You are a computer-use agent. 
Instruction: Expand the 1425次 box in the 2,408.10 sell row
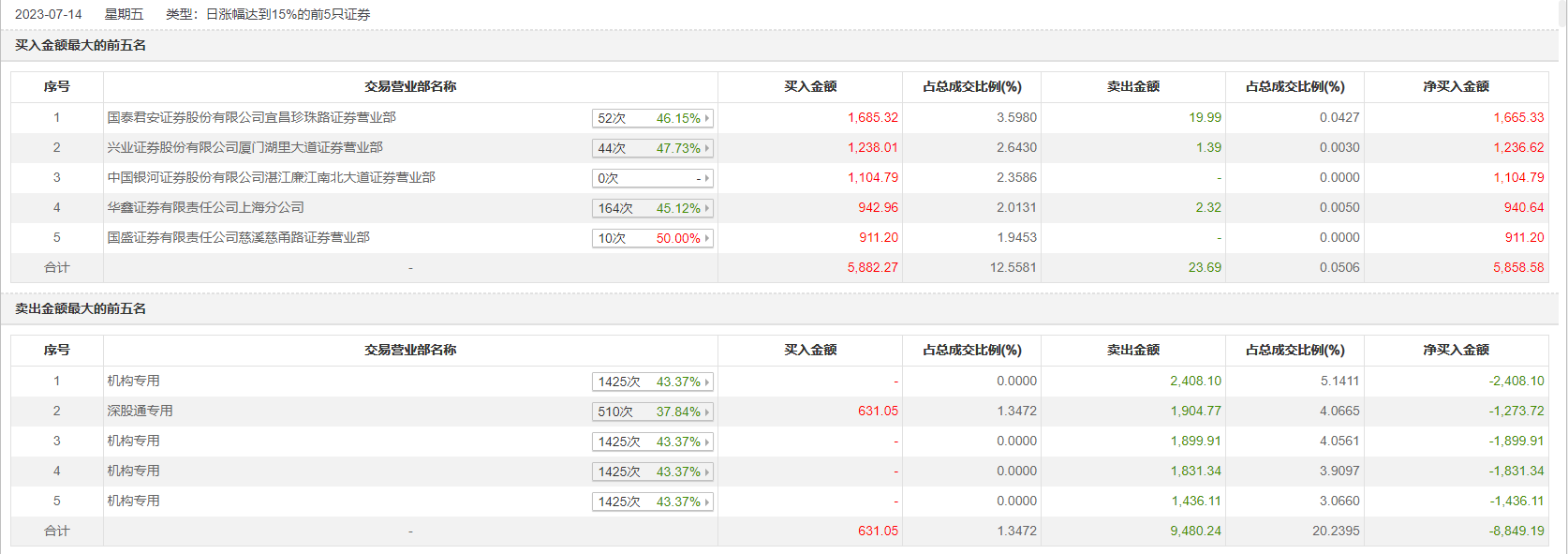pos(653,382)
